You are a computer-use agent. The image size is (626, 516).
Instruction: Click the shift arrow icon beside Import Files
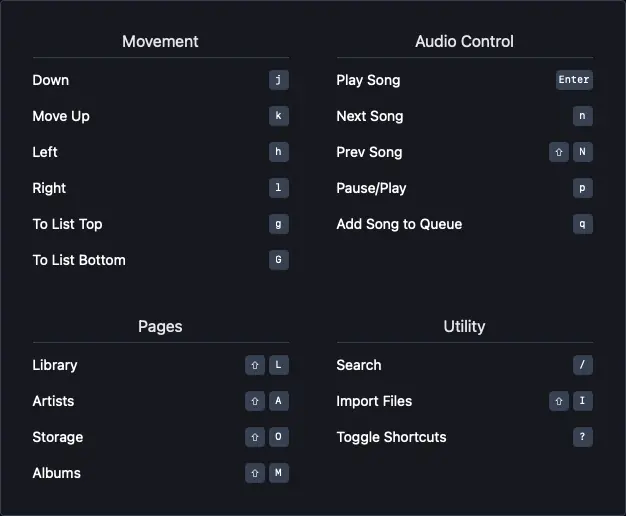click(559, 401)
